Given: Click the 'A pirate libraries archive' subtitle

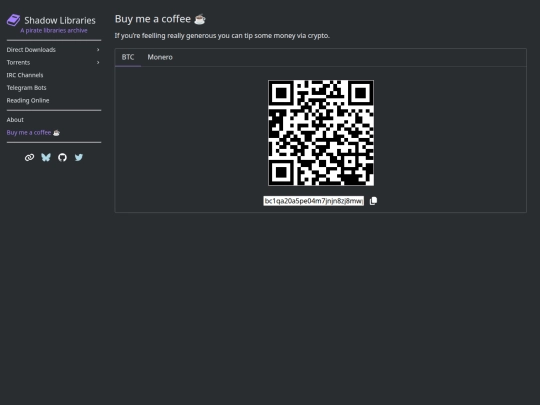Looking at the screenshot, I should pyautogui.click(x=54, y=30).
